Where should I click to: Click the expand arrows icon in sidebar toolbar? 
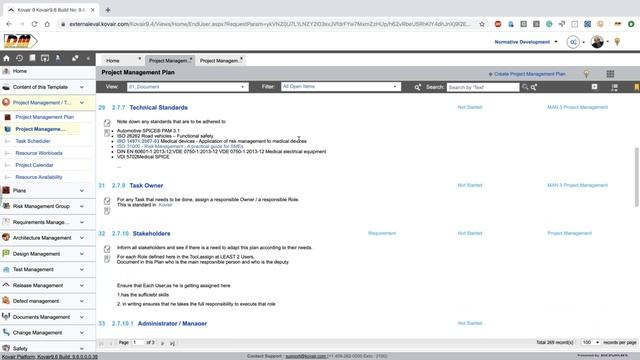tap(75, 58)
